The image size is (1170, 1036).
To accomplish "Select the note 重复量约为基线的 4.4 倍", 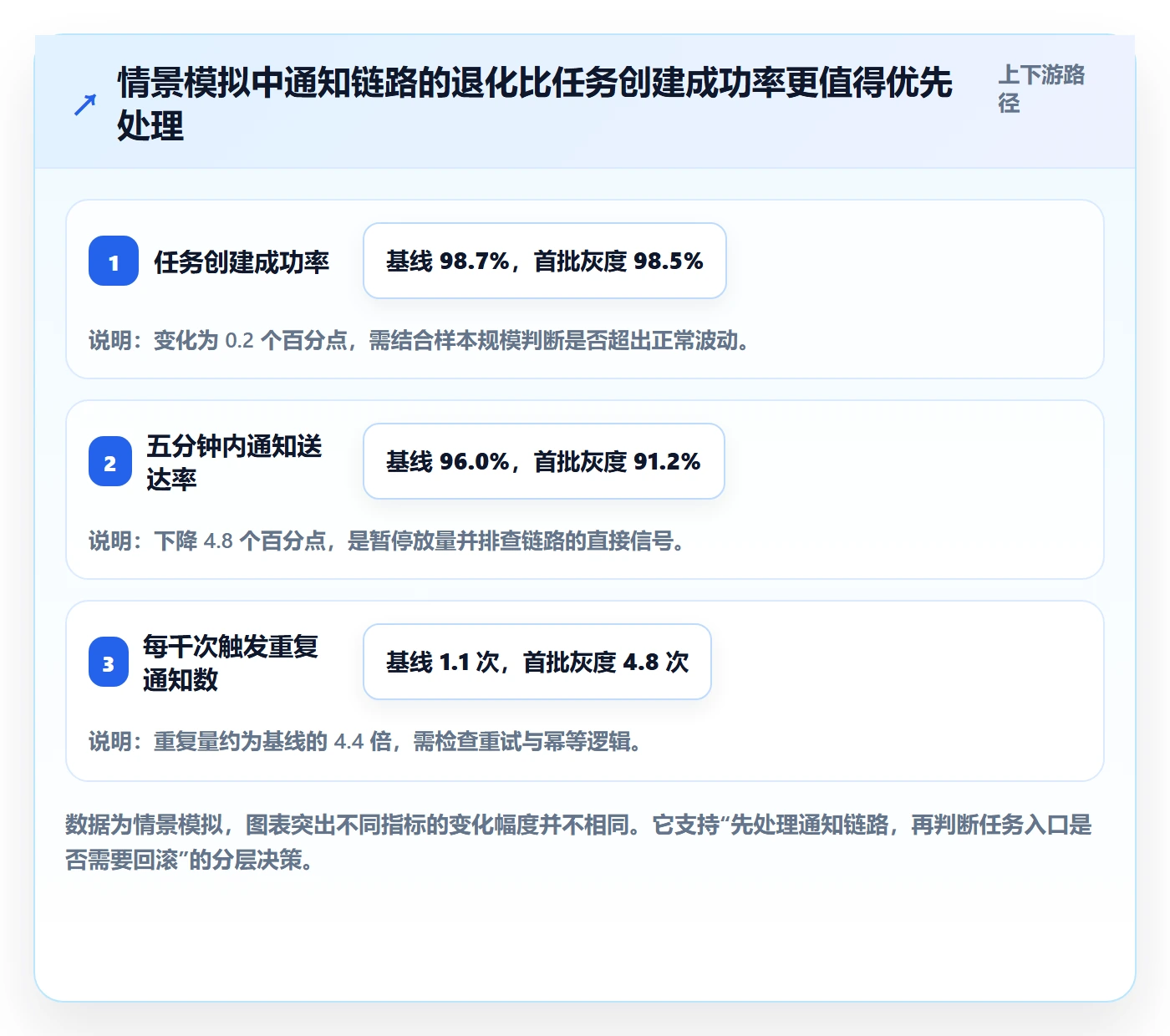I will click(x=365, y=741).
